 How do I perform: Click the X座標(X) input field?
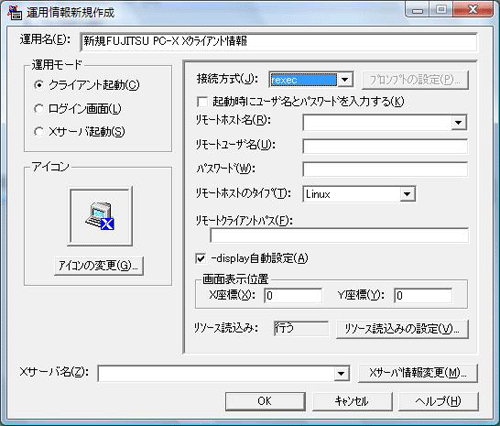(293, 295)
